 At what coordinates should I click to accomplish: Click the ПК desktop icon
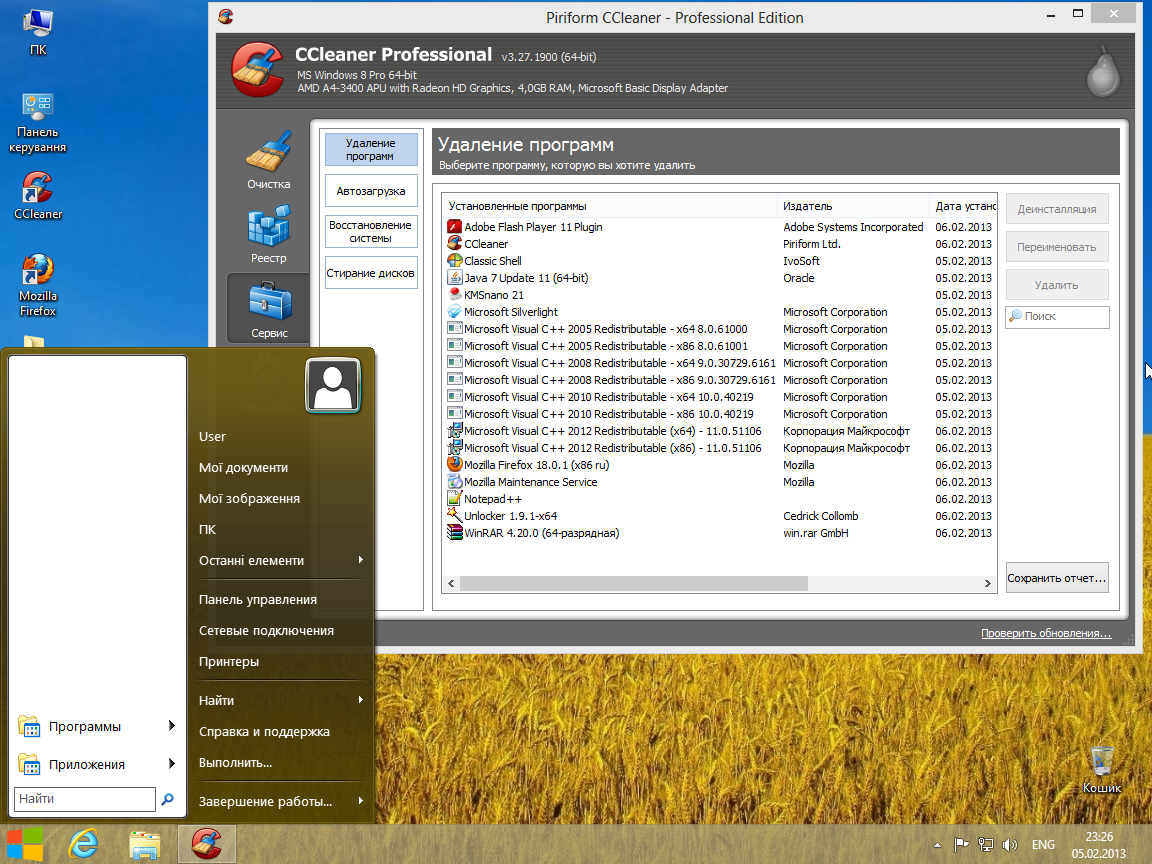(x=37, y=23)
